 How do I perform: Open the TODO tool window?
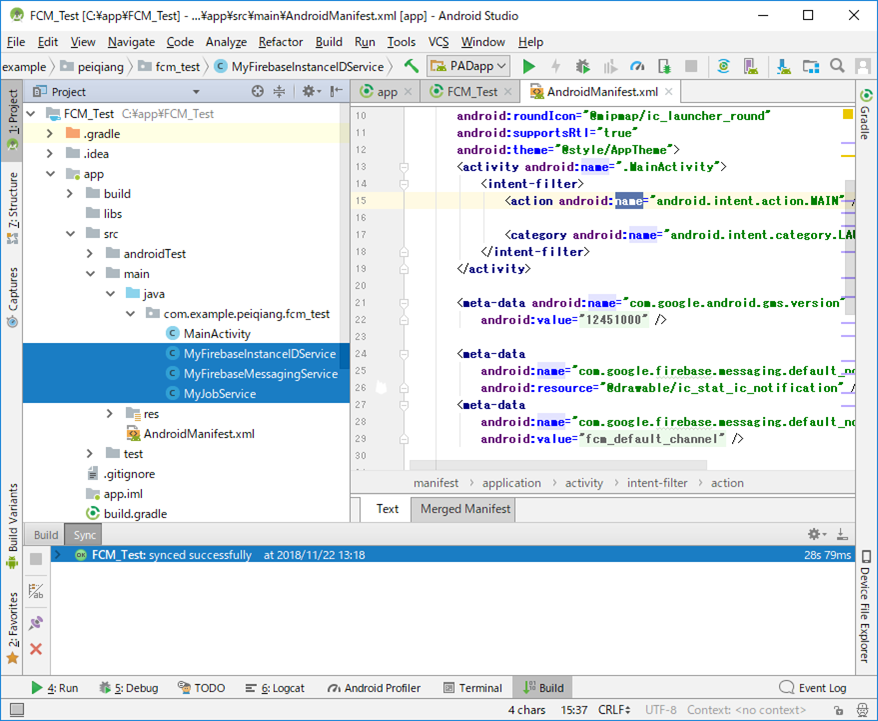pyautogui.click(x=202, y=688)
